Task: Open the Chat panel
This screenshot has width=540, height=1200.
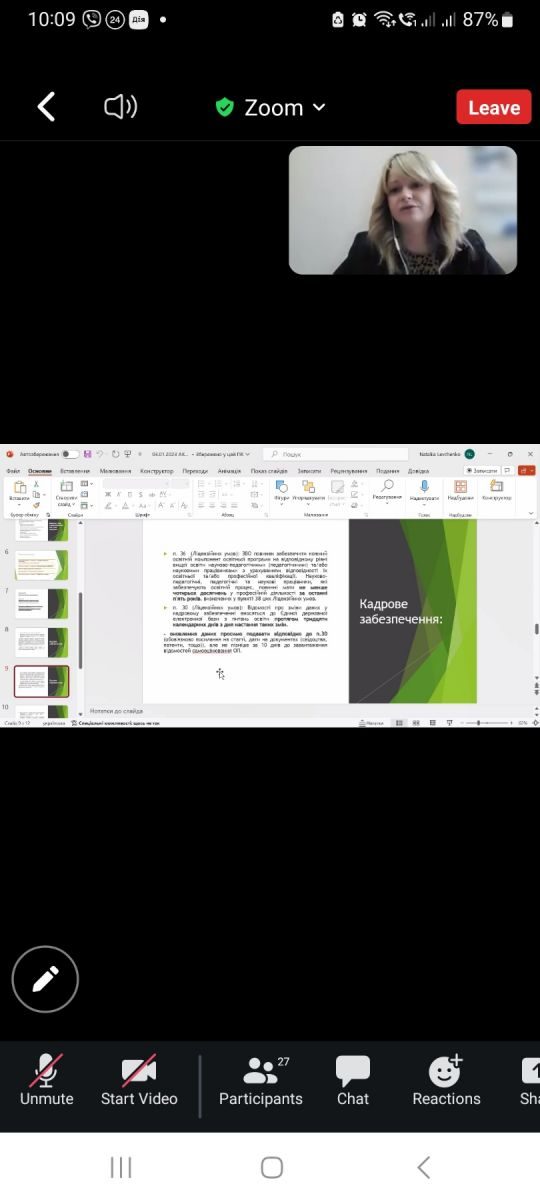Action: 353,1081
